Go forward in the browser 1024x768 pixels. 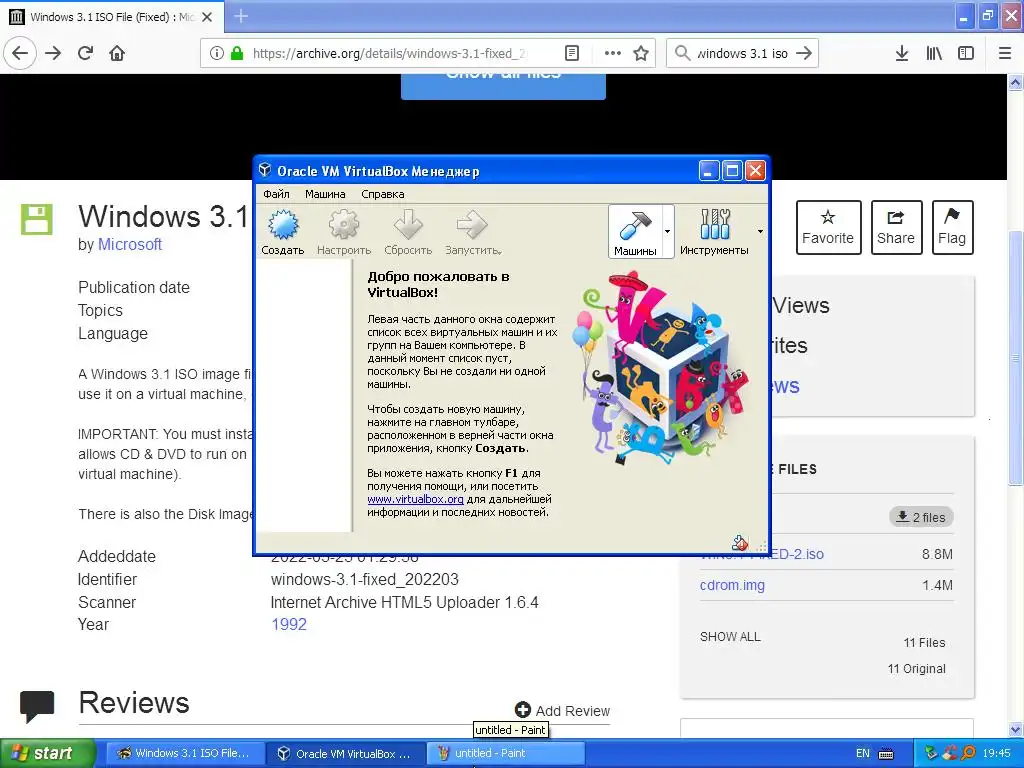[53, 53]
